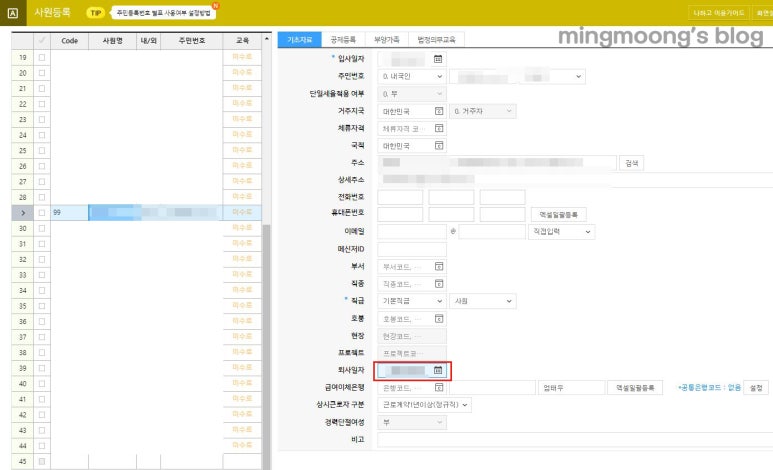773x470 pixels.
Task: Open the bank code lookup for 급여이체은행
Action: 439,388
